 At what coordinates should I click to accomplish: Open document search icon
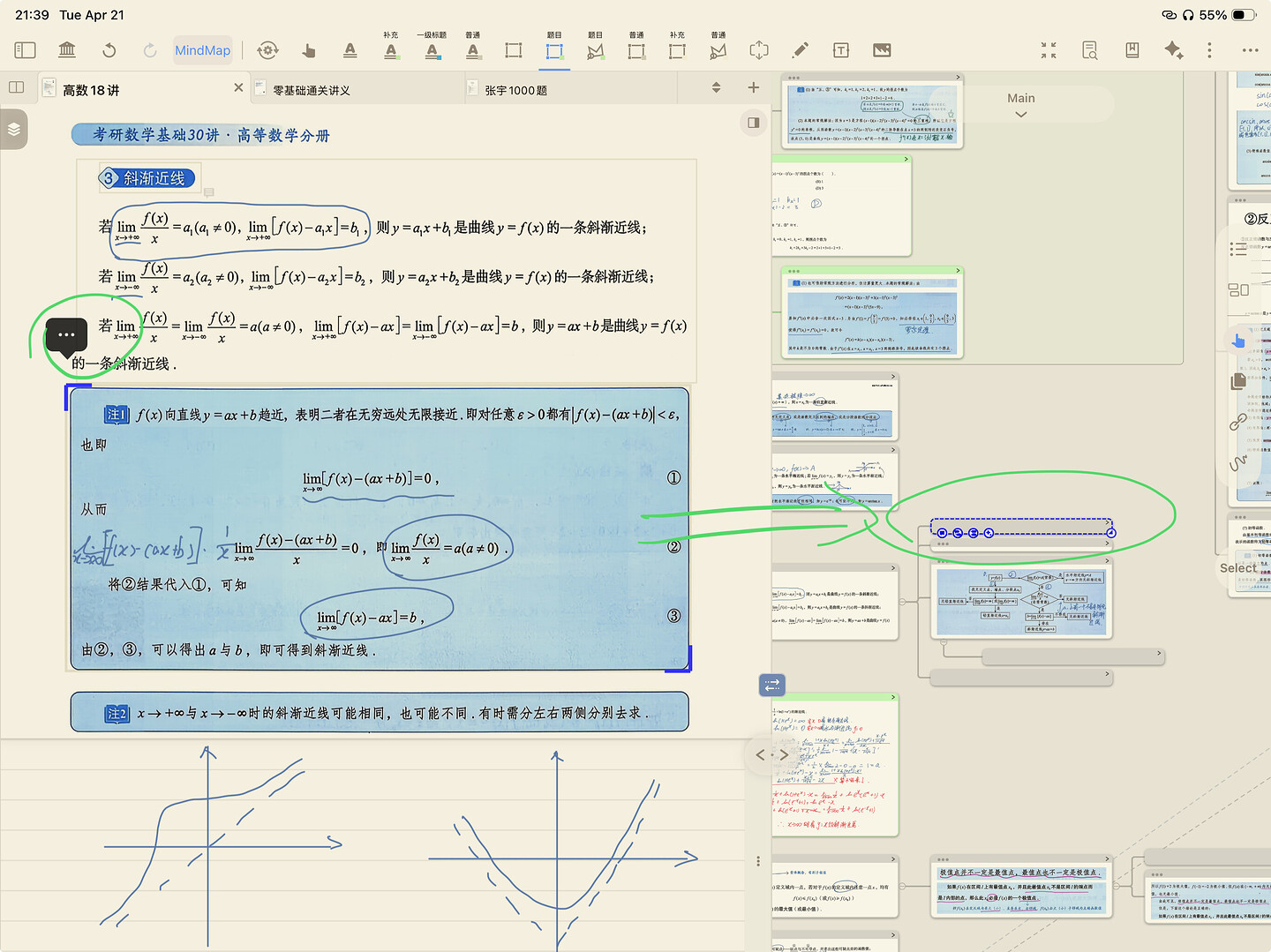(x=1090, y=50)
